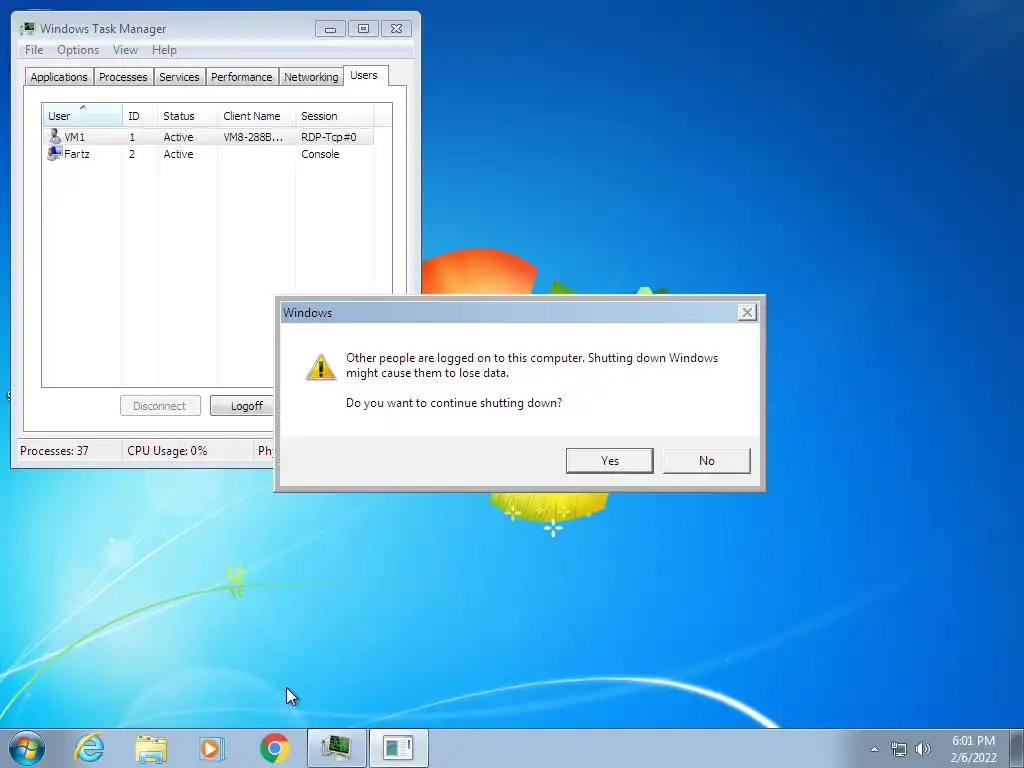Click the Console session cell

click(x=320, y=154)
